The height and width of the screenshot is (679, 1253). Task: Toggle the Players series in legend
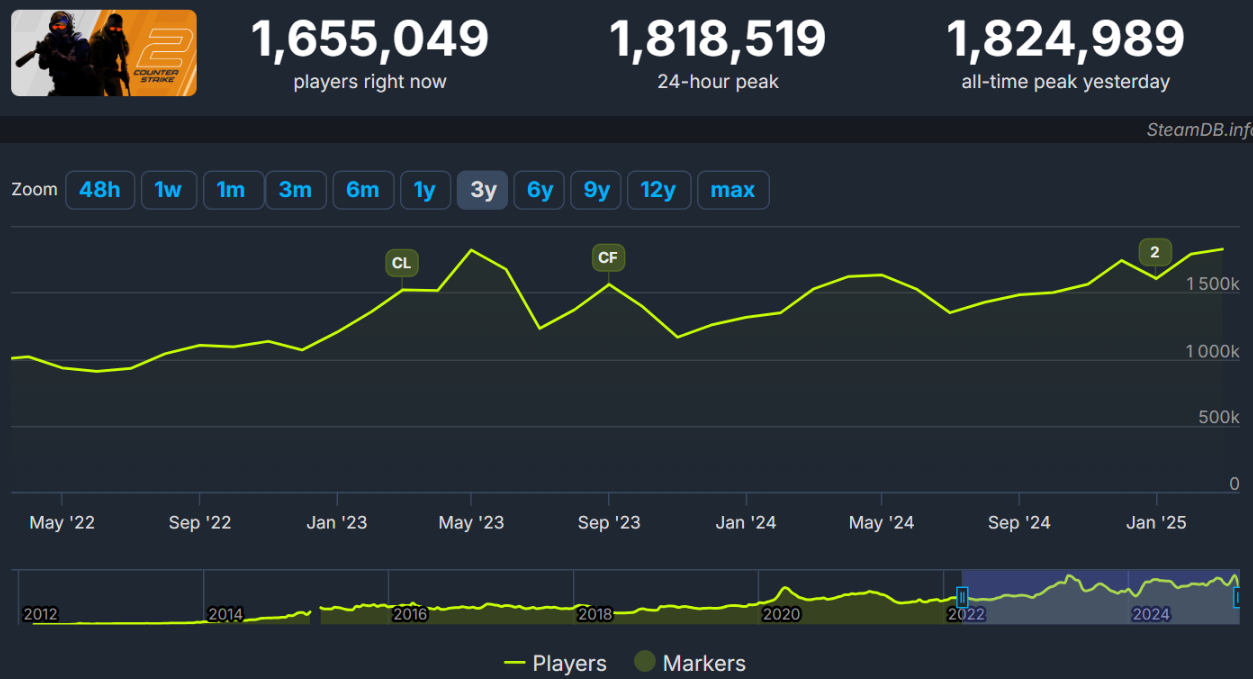point(556,663)
